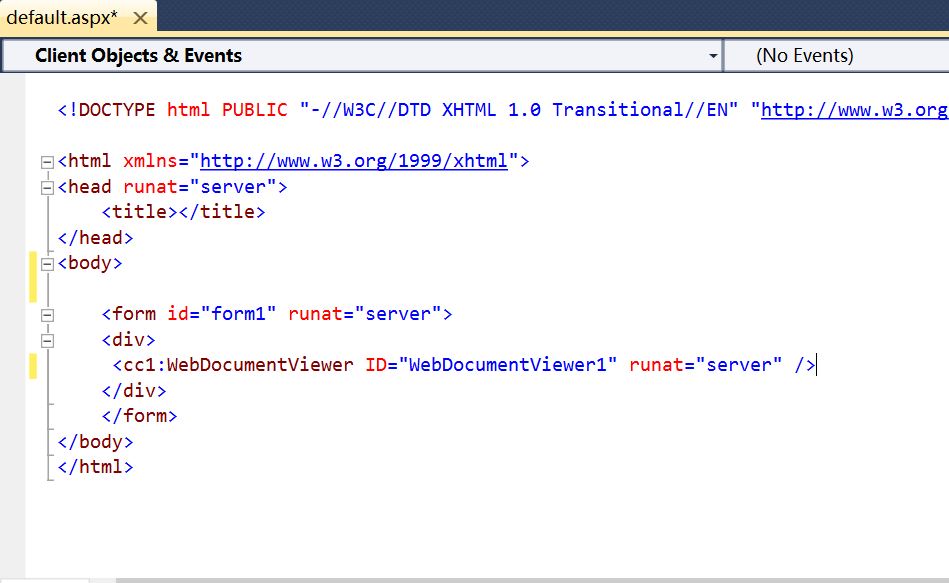This screenshot has width=949, height=583.
Task: Collapse the body element outline
Action: coord(47,262)
